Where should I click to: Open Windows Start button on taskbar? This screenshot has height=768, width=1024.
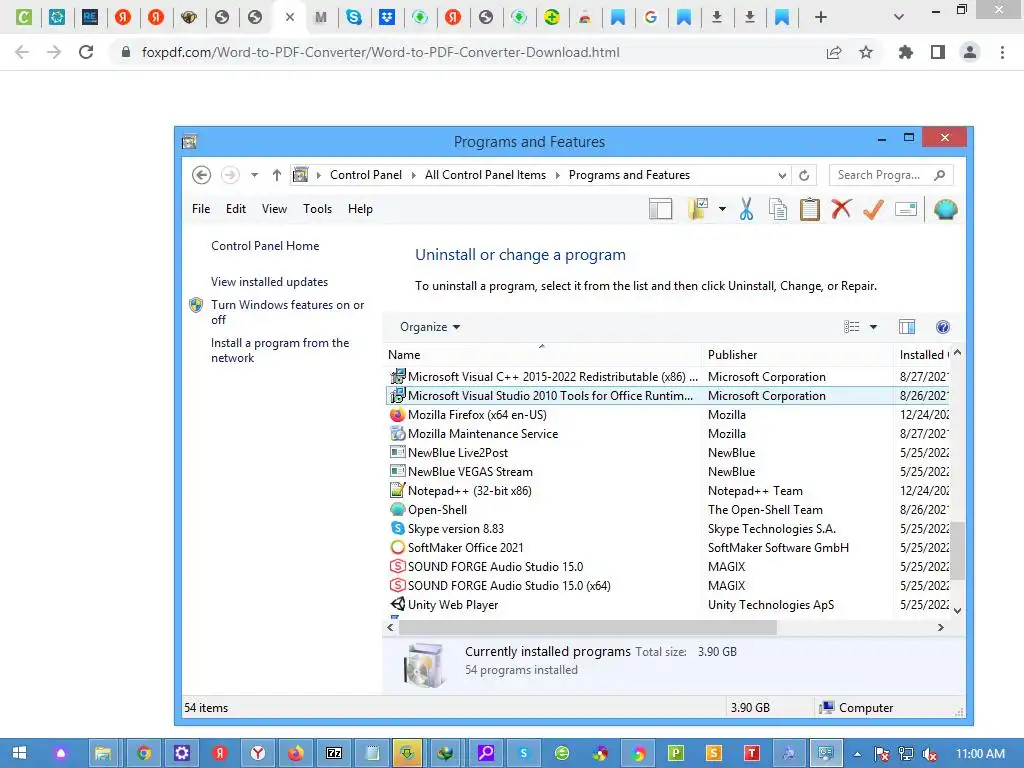(x=20, y=754)
